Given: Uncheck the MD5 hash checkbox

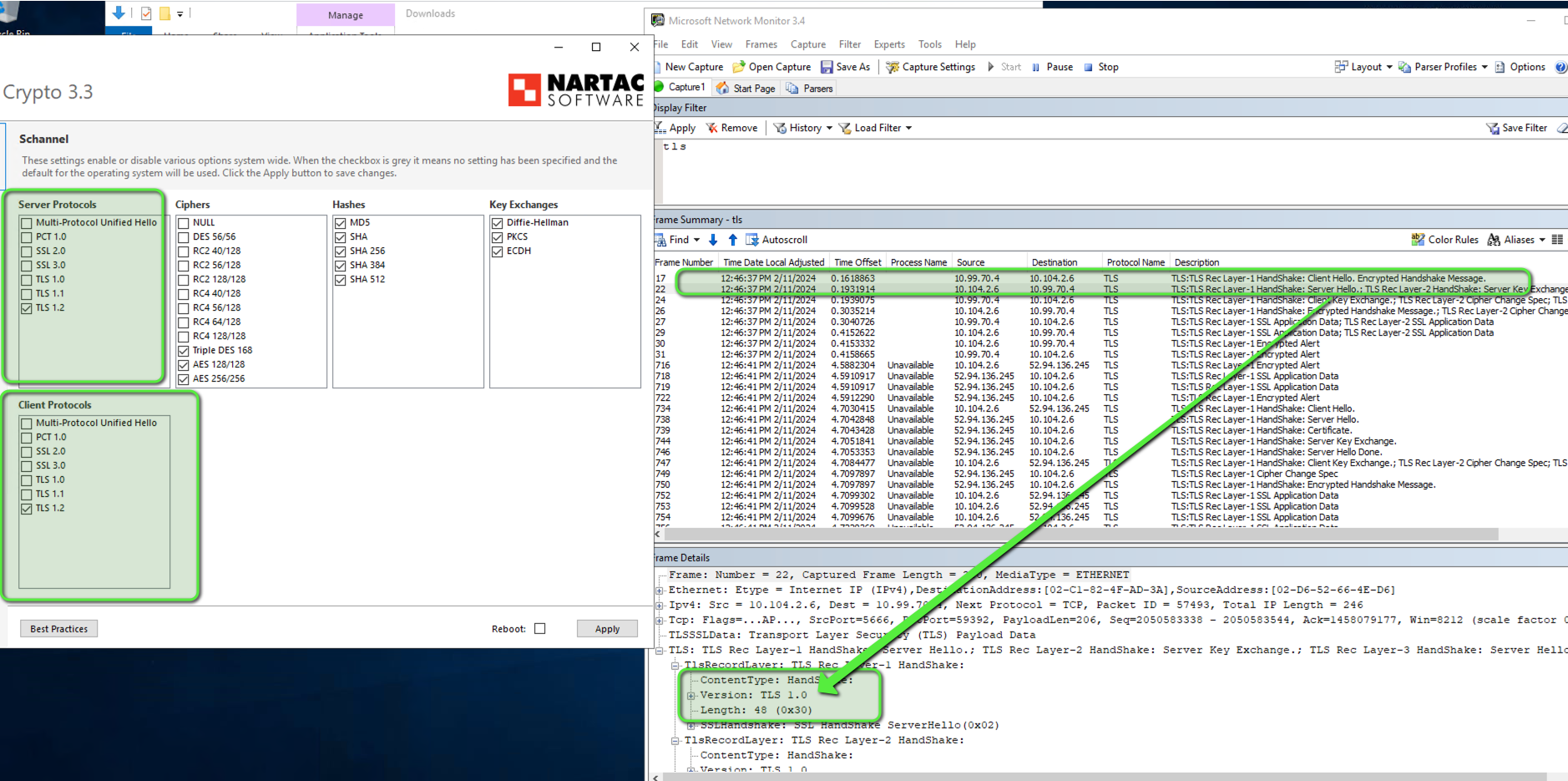Looking at the screenshot, I should coord(341,223).
